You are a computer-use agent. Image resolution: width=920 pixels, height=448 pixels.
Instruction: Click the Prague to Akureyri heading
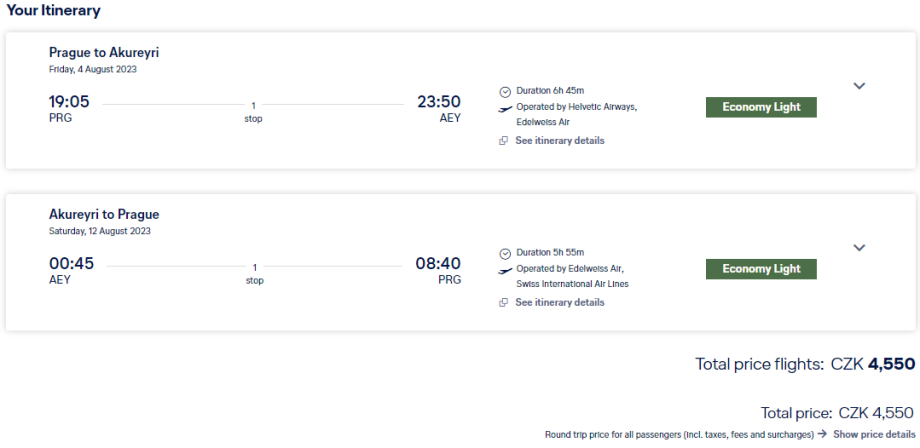[104, 52]
